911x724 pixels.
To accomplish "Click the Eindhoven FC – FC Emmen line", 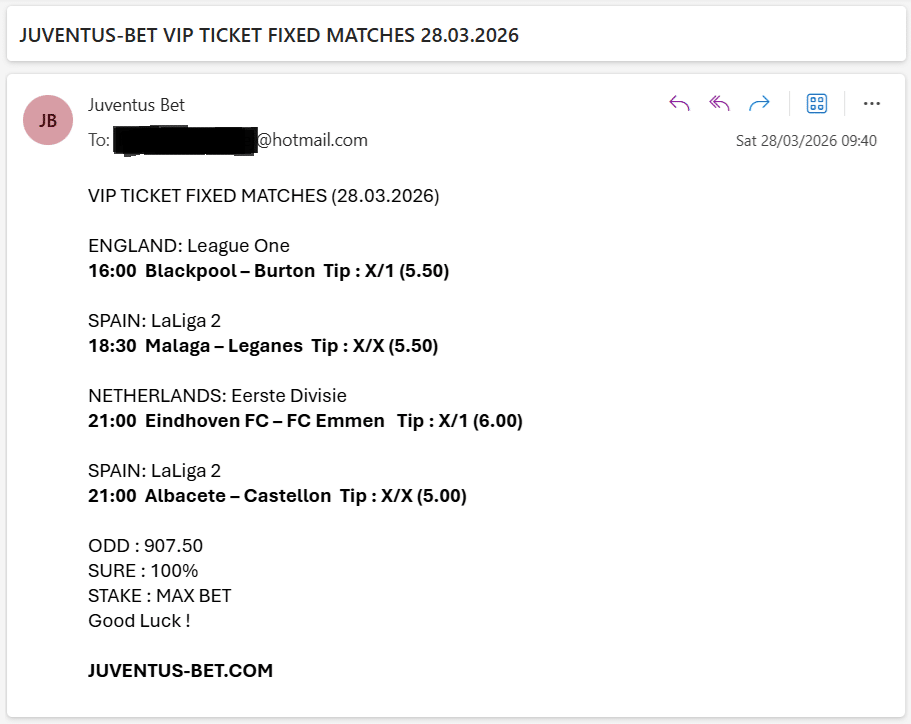I will click(305, 421).
